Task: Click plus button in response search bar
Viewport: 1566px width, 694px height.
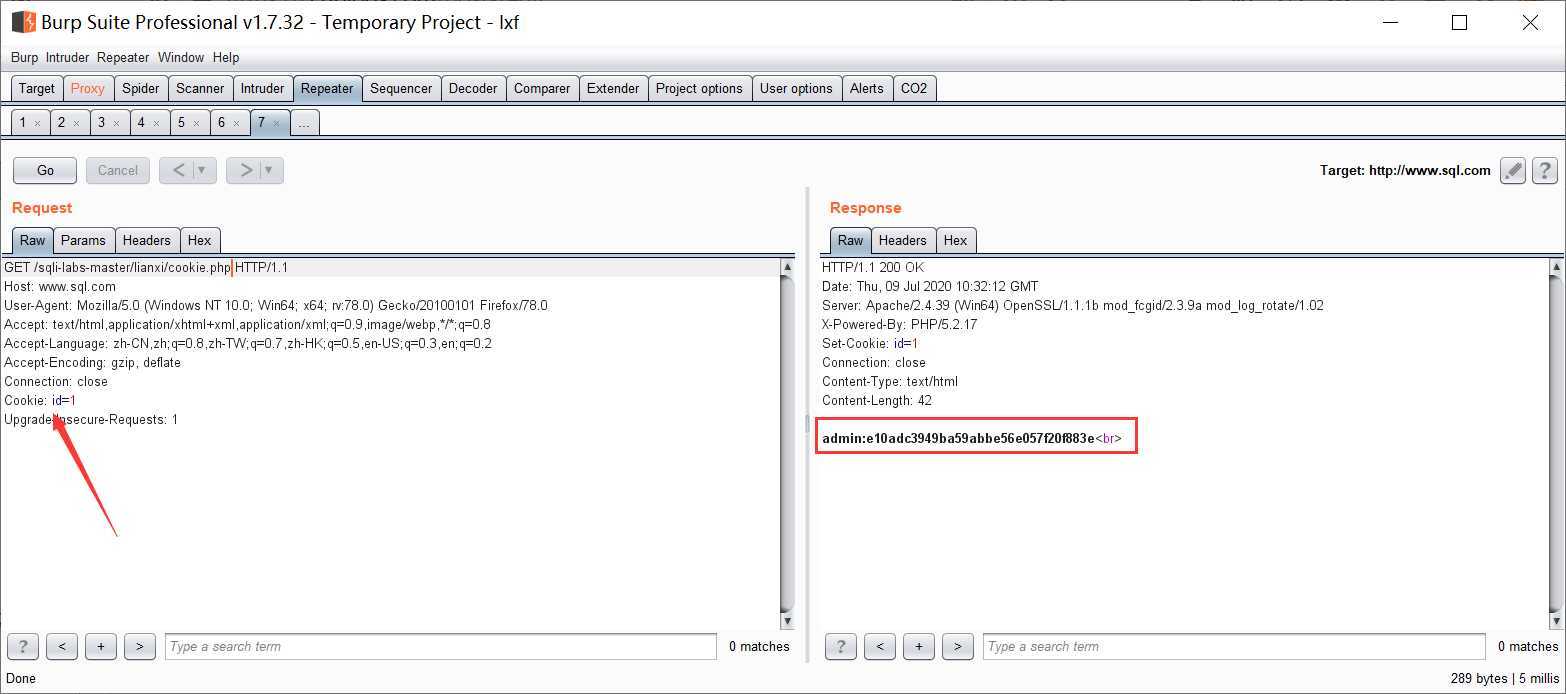Action: (x=919, y=646)
